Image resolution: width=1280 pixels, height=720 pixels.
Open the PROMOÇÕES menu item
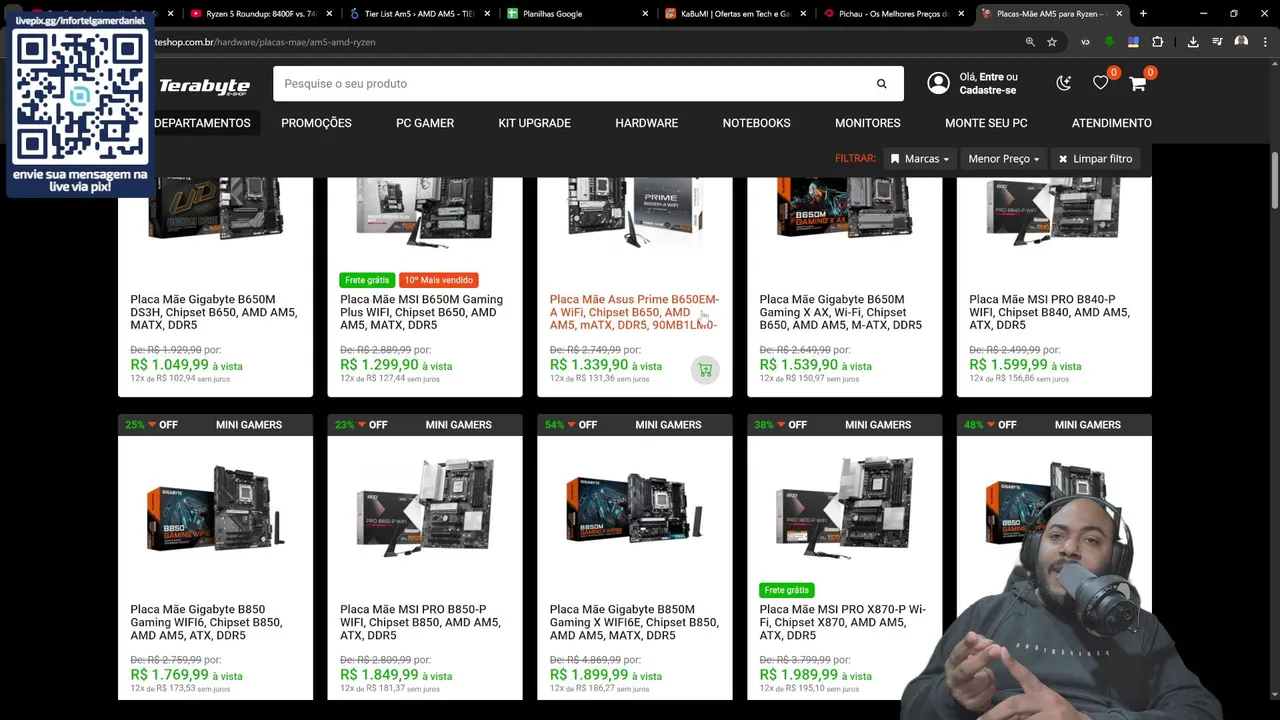point(316,123)
